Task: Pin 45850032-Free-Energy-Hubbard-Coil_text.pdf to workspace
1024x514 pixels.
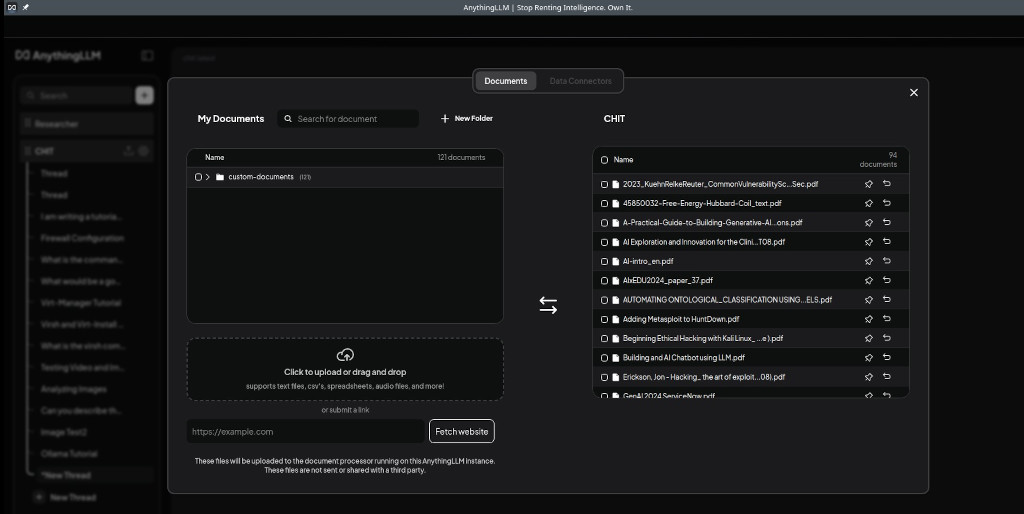Action: [x=869, y=203]
